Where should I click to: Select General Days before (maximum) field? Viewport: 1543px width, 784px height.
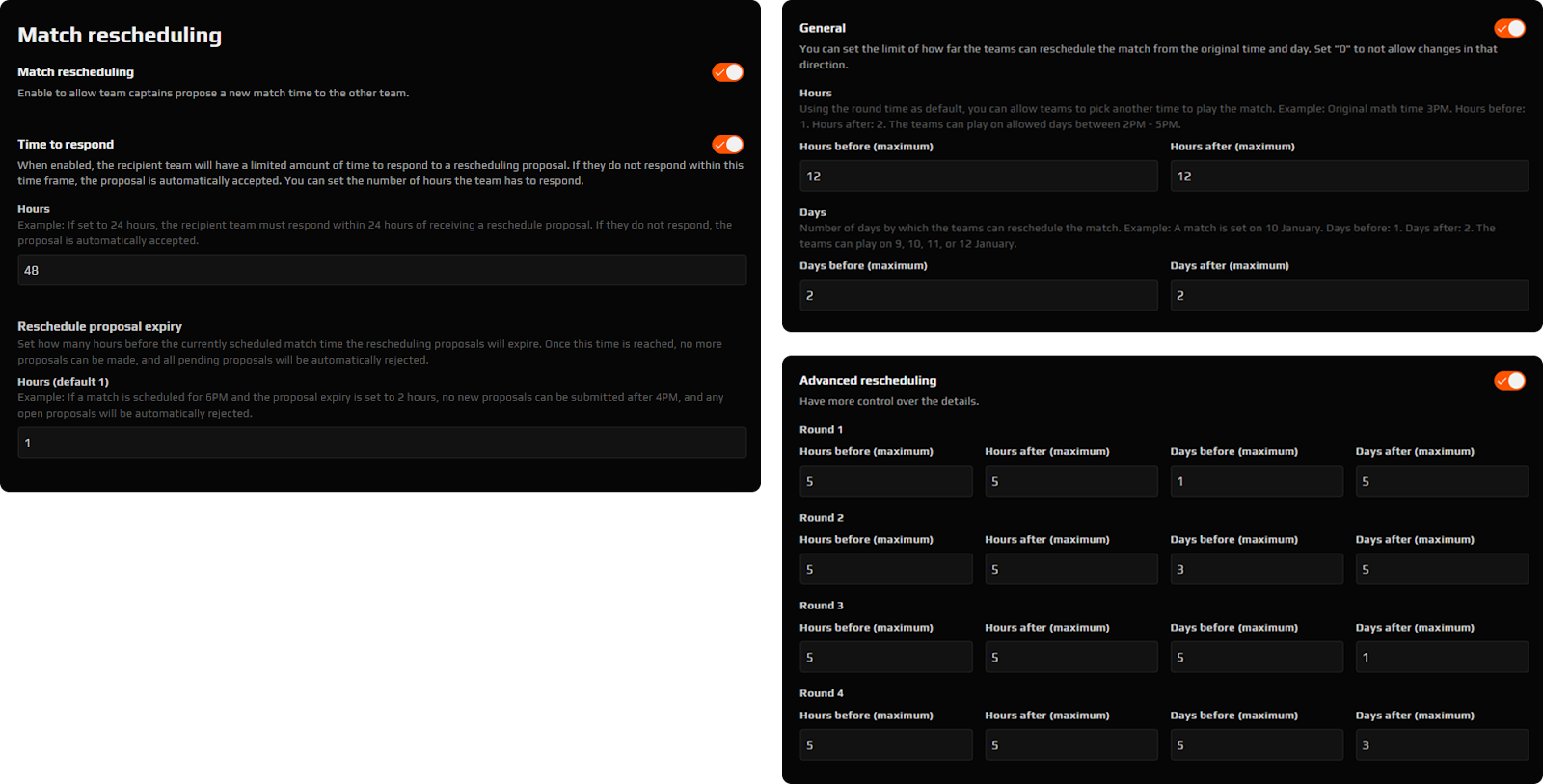click(x=978, y=295)
